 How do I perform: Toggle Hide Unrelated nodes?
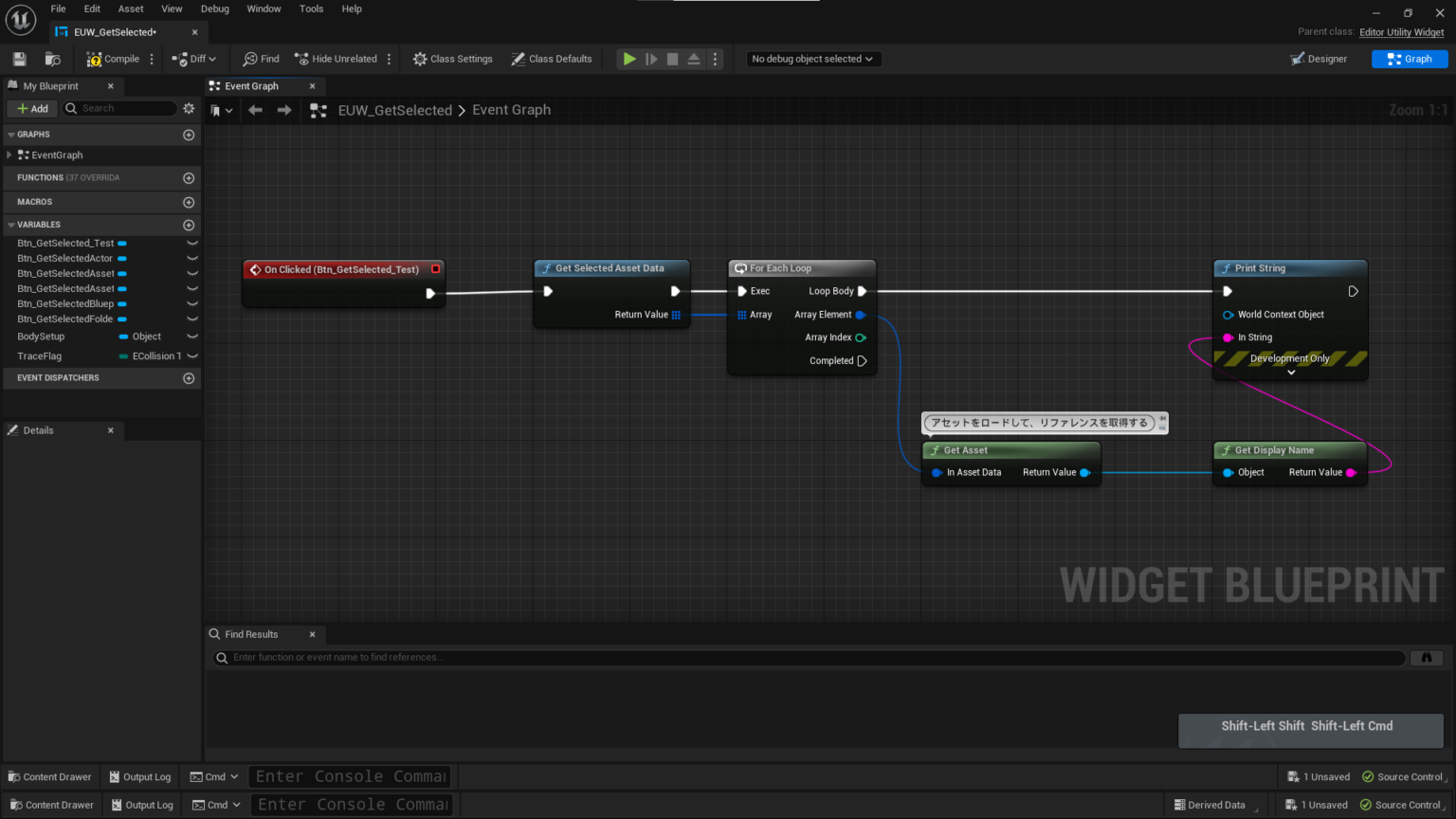coord(337,58)
